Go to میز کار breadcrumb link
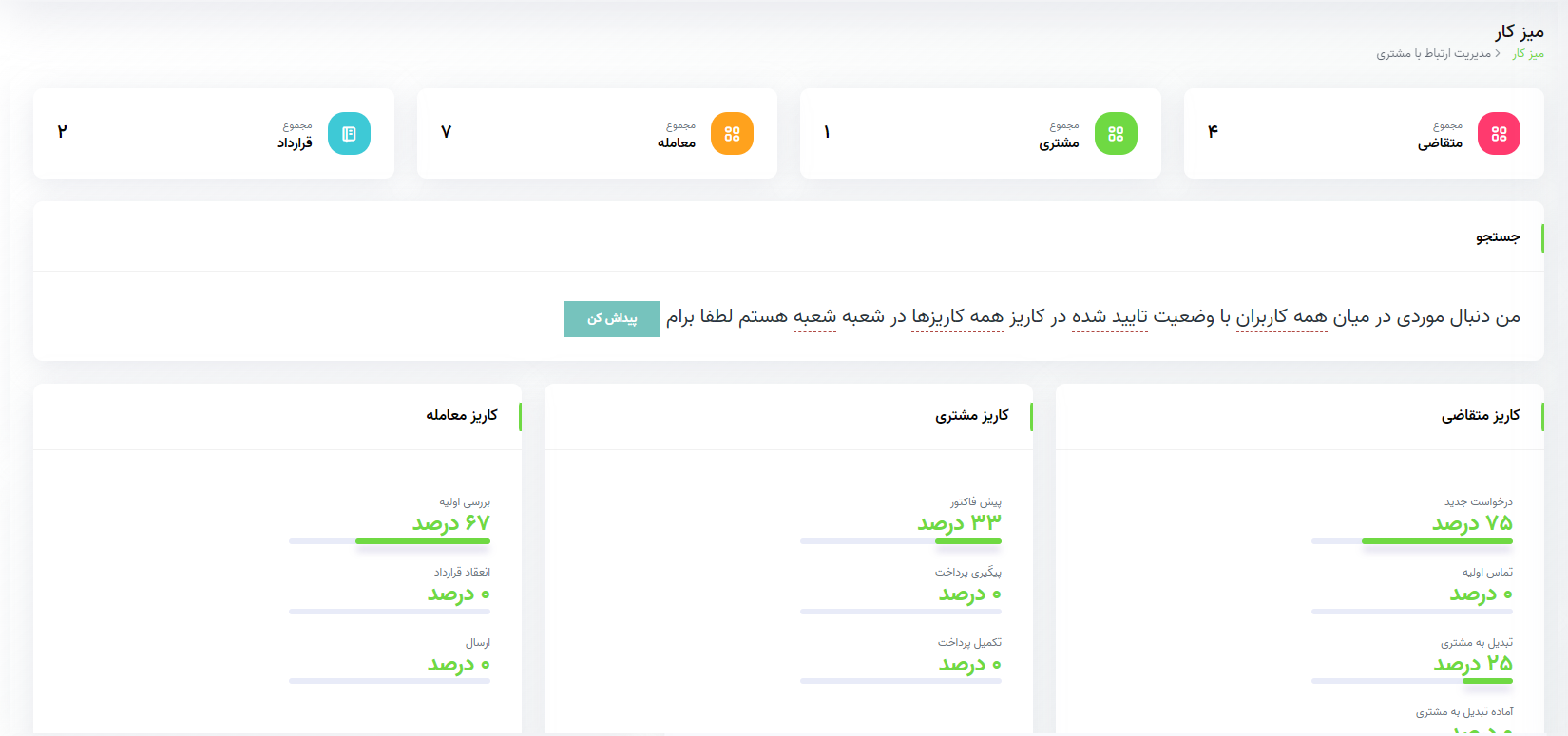Viewport: 1568px width, 736px height. tap(1528, 54)
